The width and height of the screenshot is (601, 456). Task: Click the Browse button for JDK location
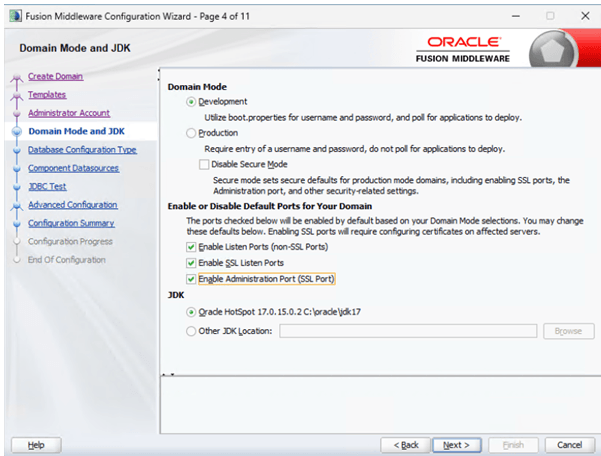[x=568, y=331]
